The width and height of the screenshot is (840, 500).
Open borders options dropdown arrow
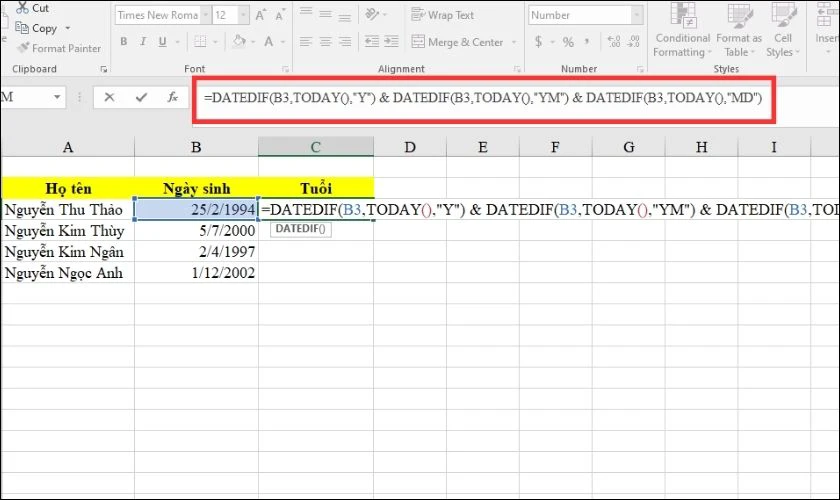pyautogui.click(x=215, y=41)
